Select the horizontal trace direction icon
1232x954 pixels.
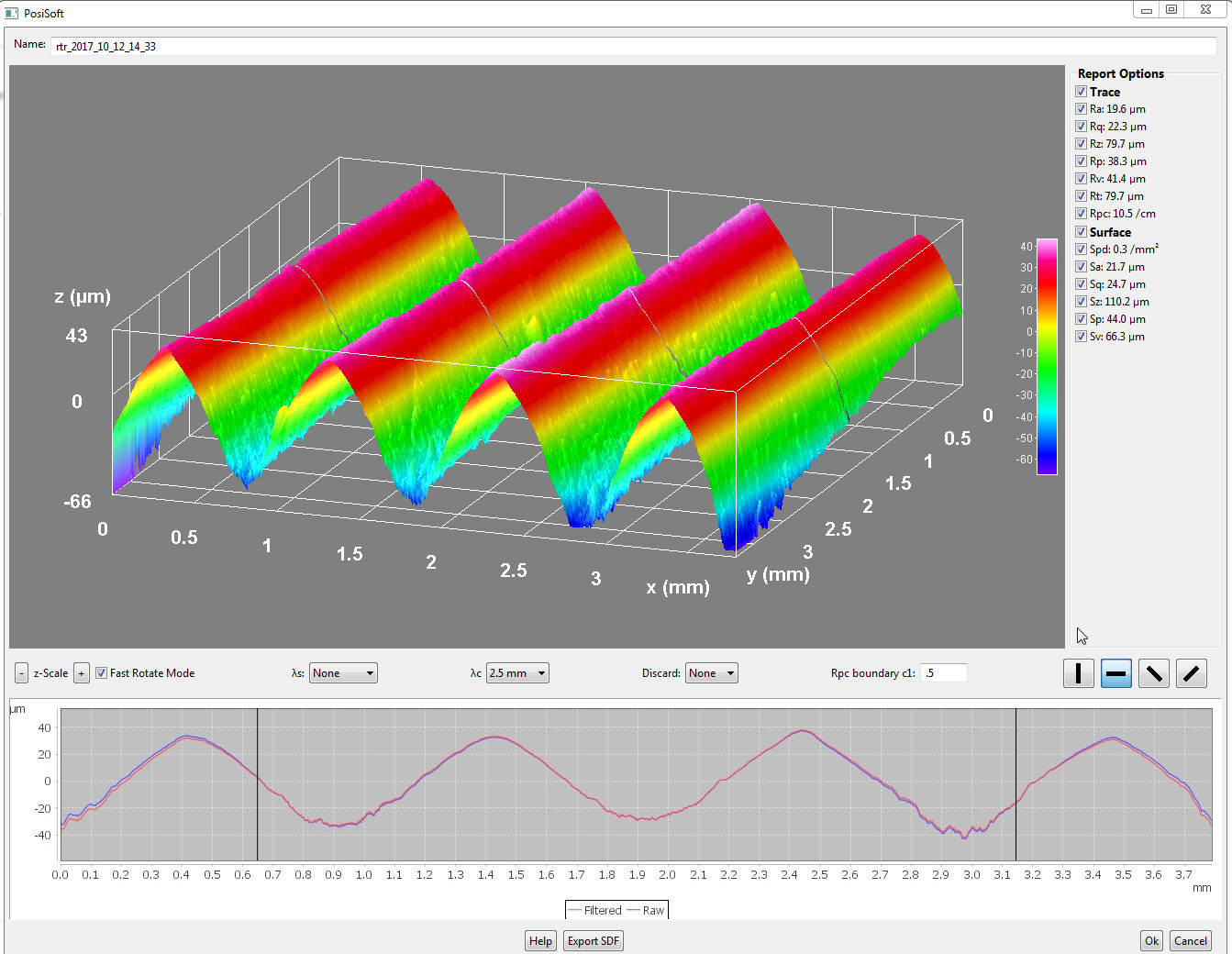coord(1115,673)
